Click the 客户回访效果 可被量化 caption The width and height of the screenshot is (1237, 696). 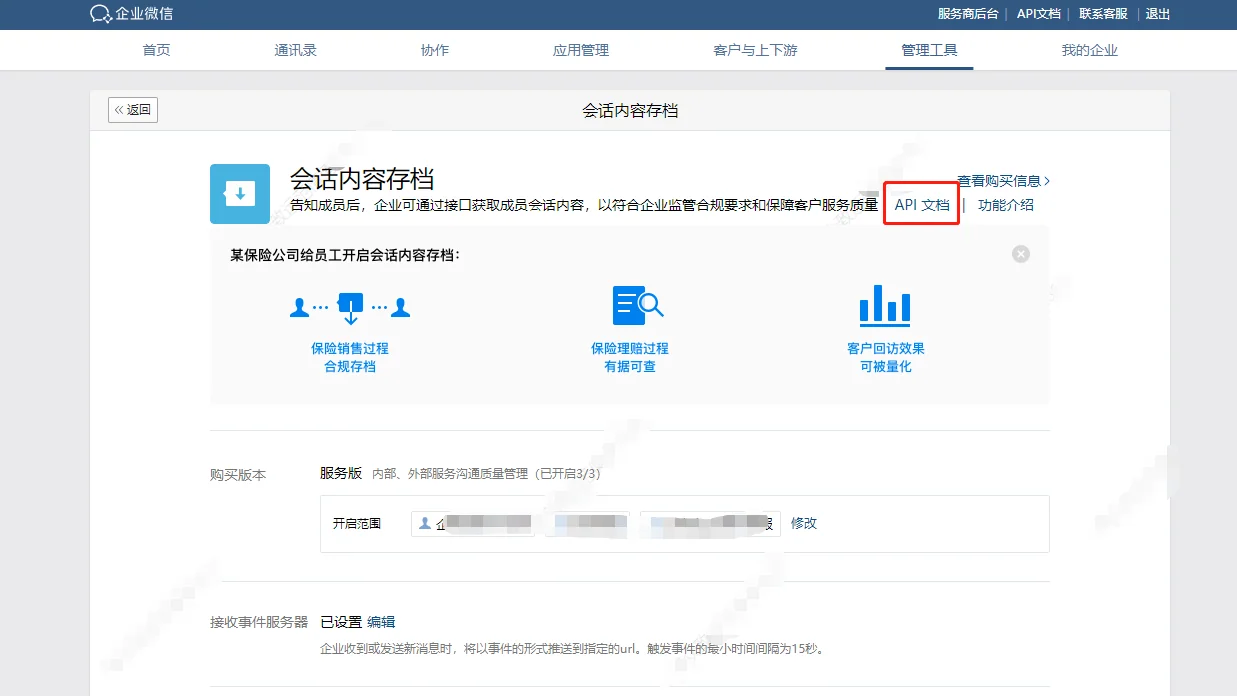886,358
